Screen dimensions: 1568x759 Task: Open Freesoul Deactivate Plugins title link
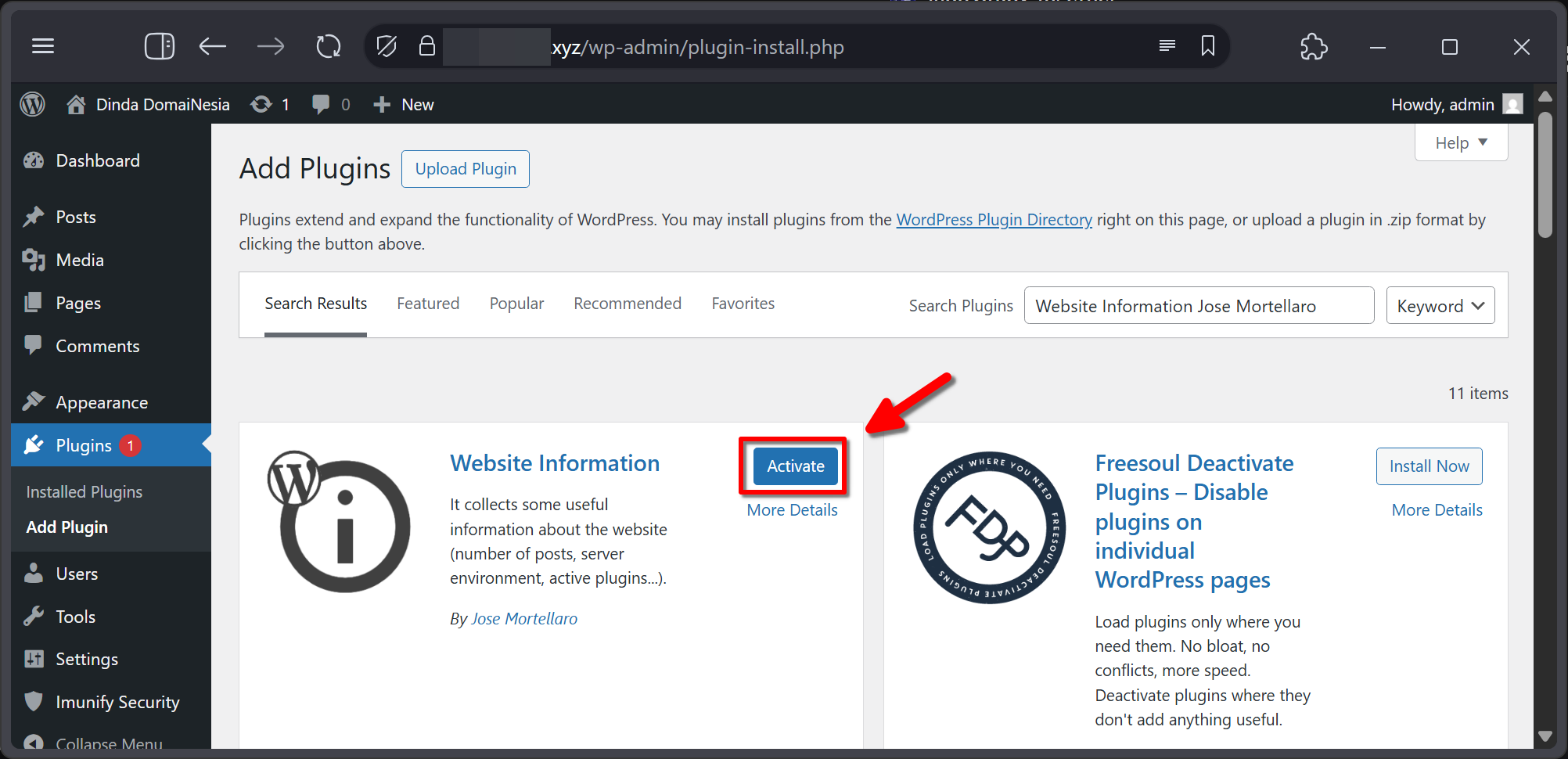[1194, 521]
